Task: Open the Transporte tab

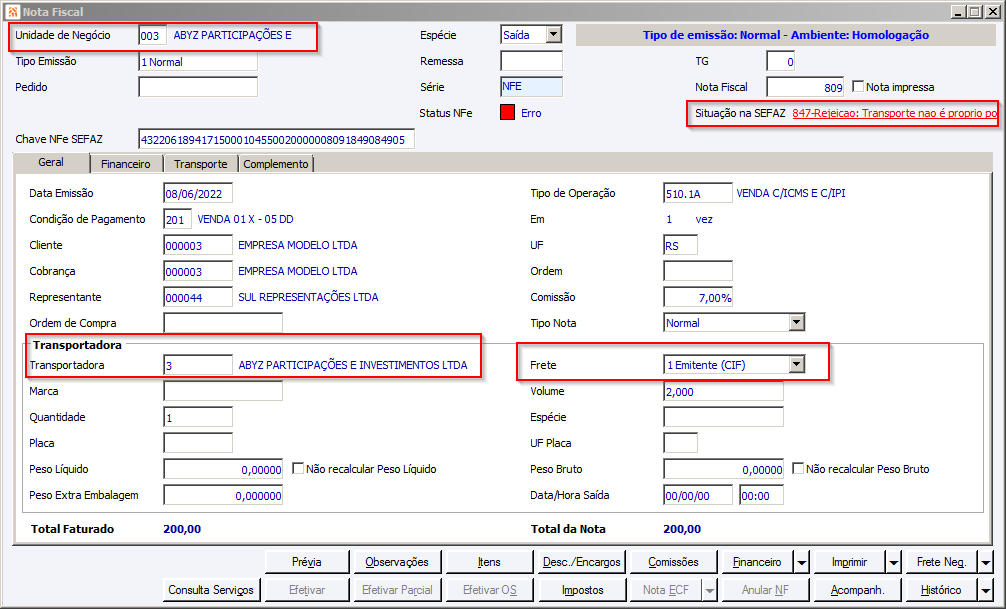Action: [201, 164]
